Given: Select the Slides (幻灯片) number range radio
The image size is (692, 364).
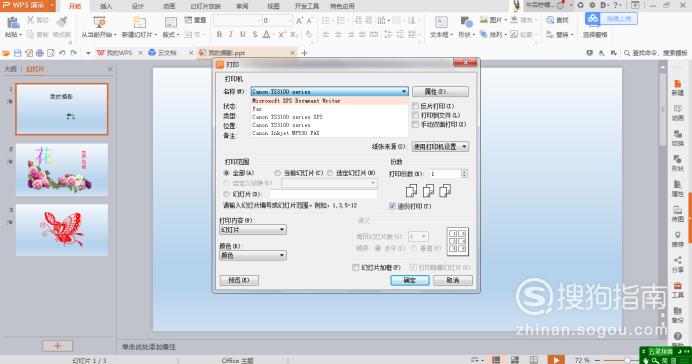Looking at the screenshot, I should [x=226, y=194].
